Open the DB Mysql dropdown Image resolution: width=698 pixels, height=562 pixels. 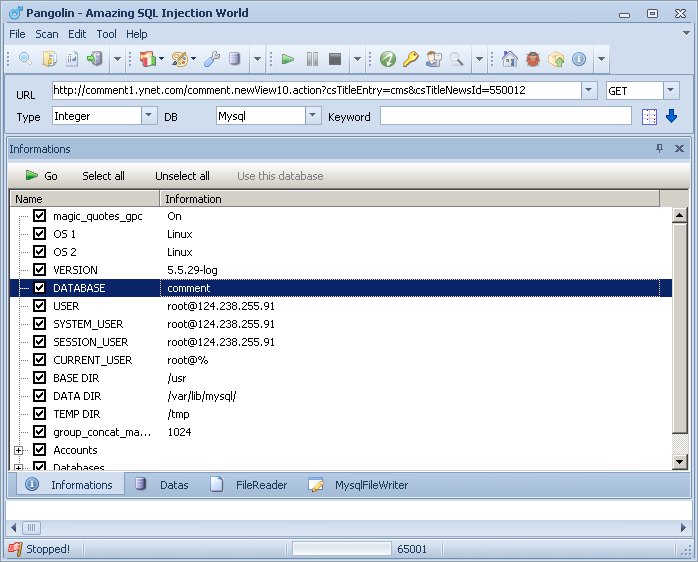(x=313, y=116)
